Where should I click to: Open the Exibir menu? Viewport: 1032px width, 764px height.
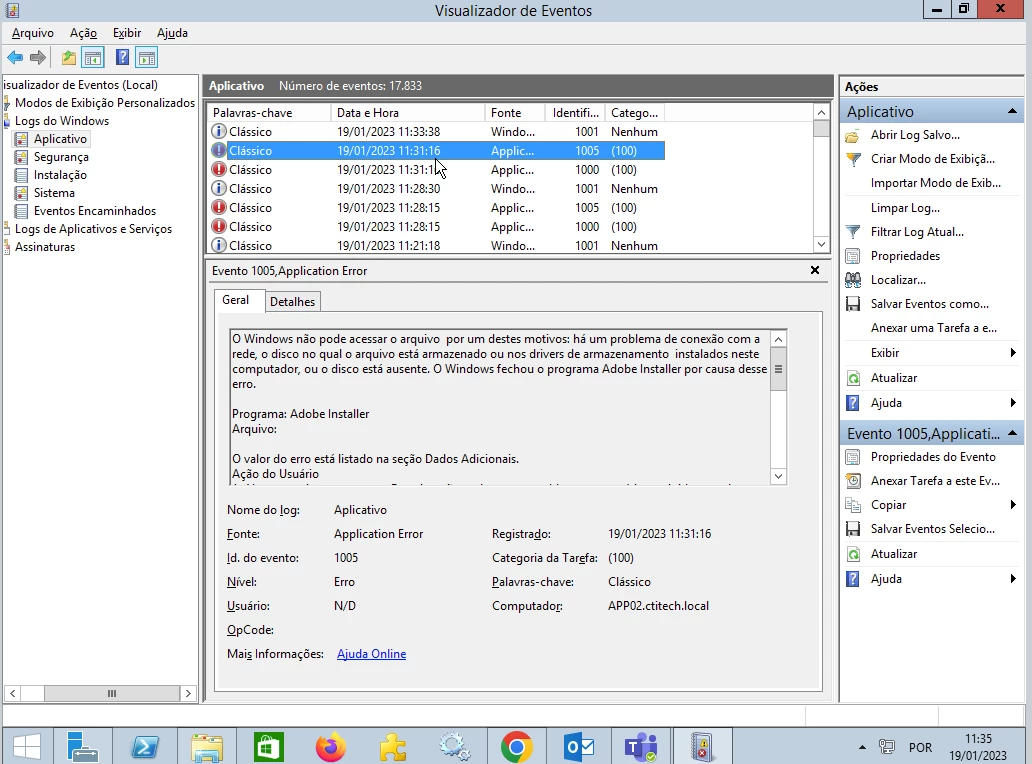click(x=126, y=33)
